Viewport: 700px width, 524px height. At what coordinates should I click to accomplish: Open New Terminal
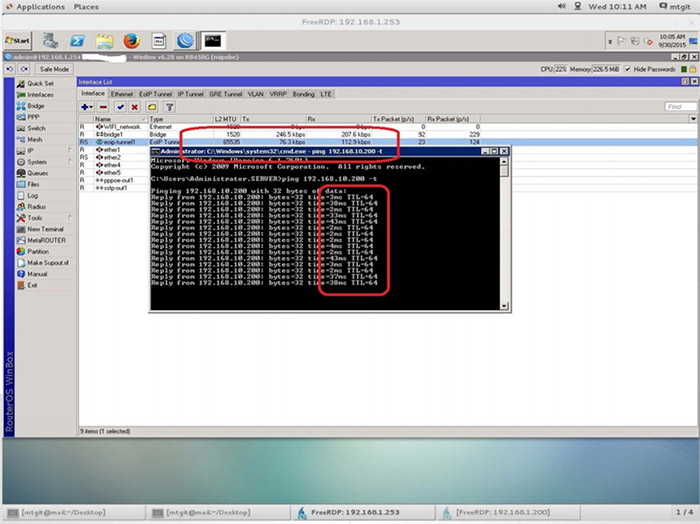[45, 229]
